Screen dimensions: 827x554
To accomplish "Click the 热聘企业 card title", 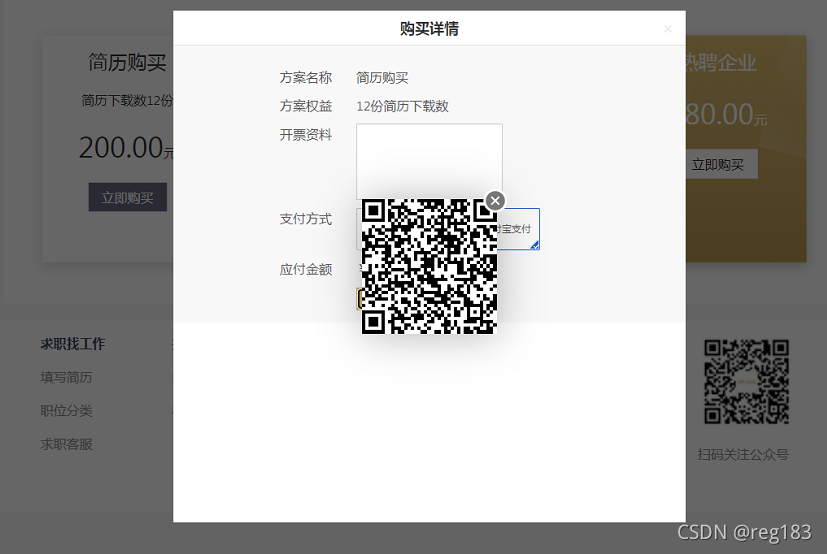I will coord(721,63).
